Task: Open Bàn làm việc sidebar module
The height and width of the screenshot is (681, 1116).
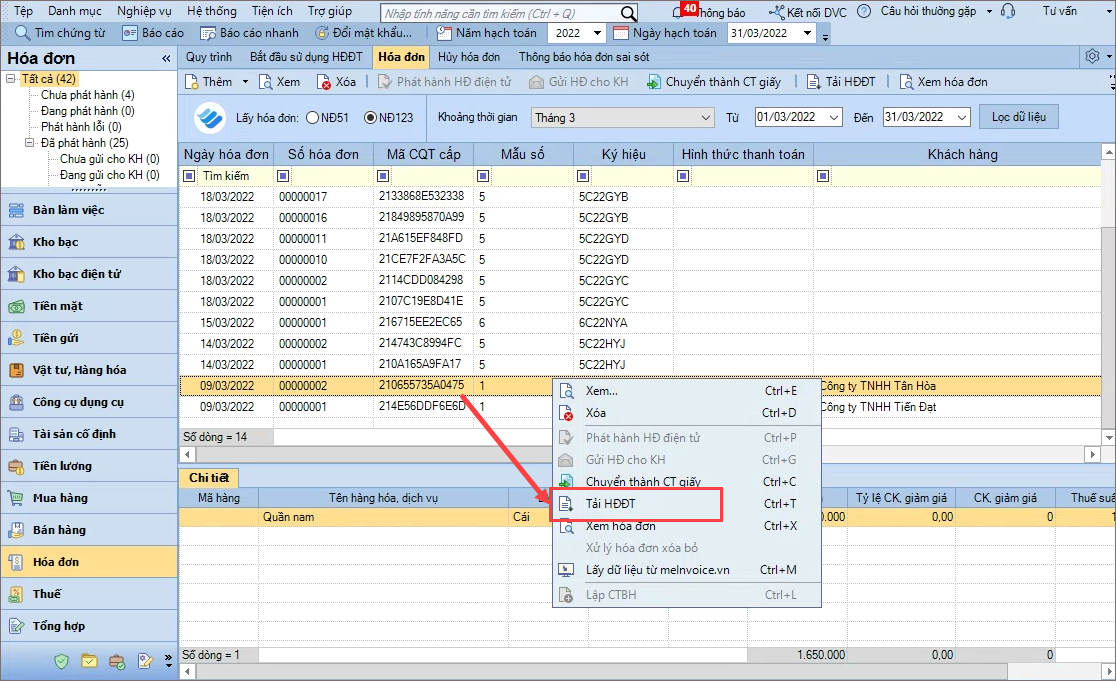Action: [x=89, y=210]
